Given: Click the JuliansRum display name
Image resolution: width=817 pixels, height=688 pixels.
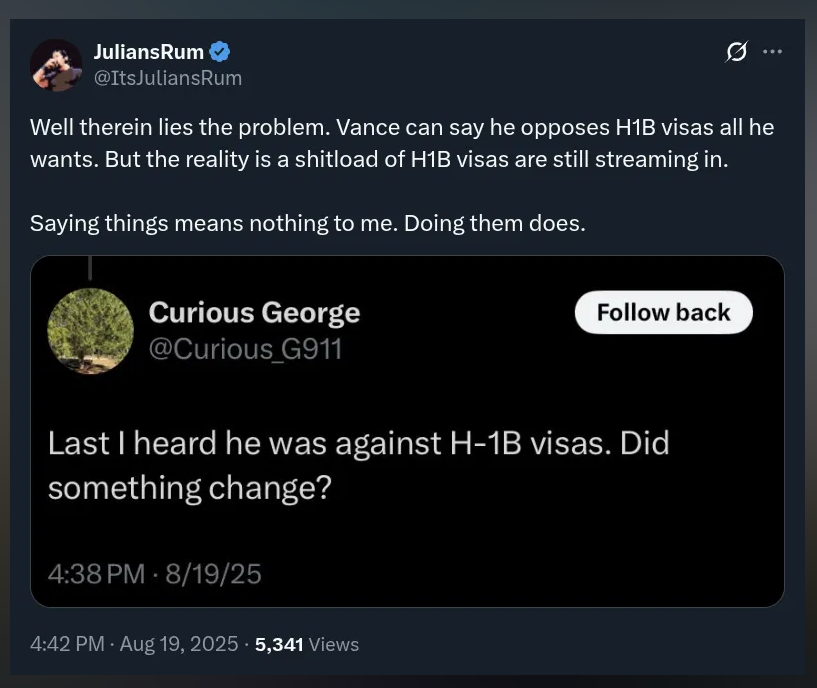Looking at the screenshot, I should point(148,52).
